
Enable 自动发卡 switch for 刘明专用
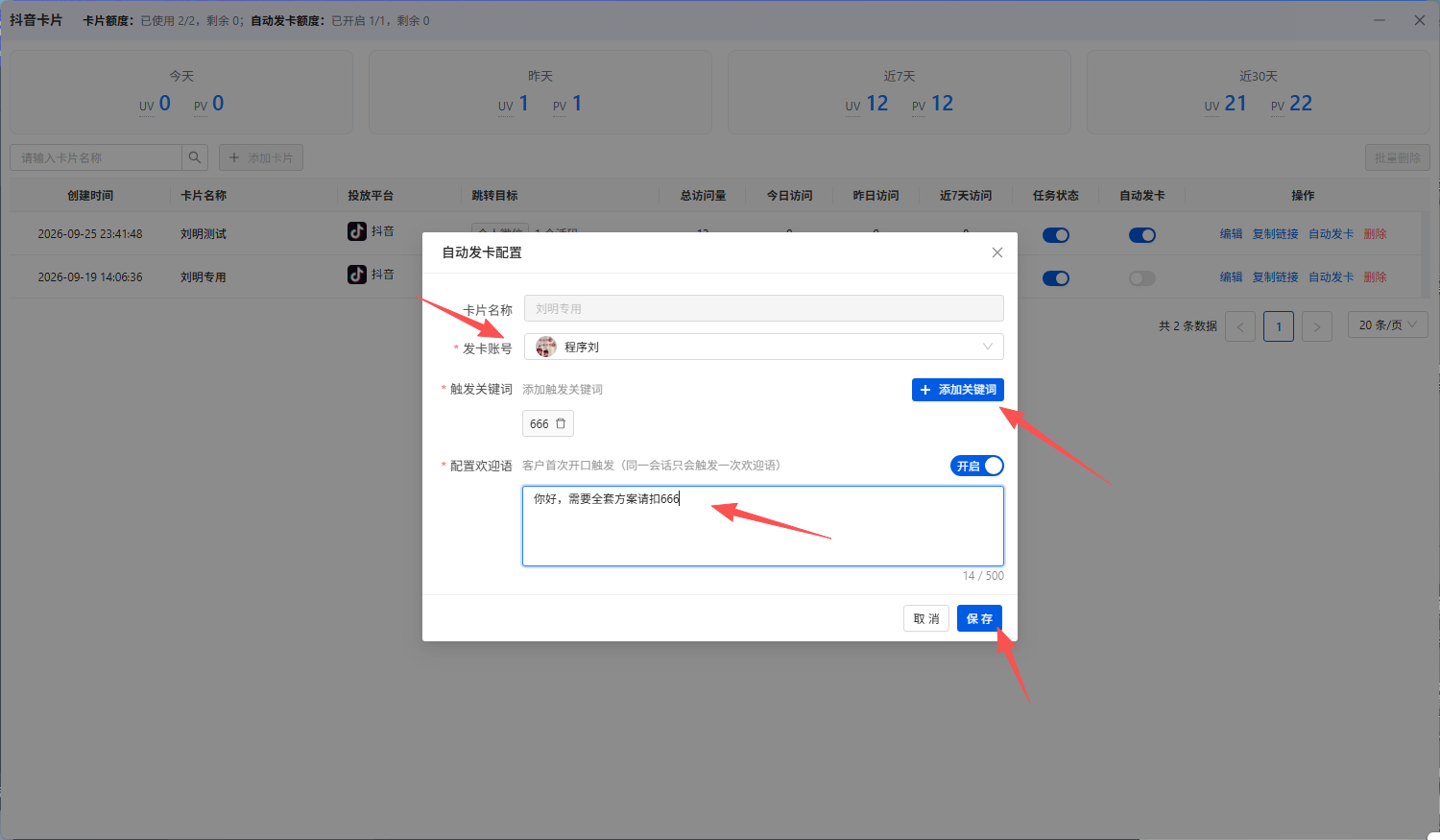click(1142, 278)
